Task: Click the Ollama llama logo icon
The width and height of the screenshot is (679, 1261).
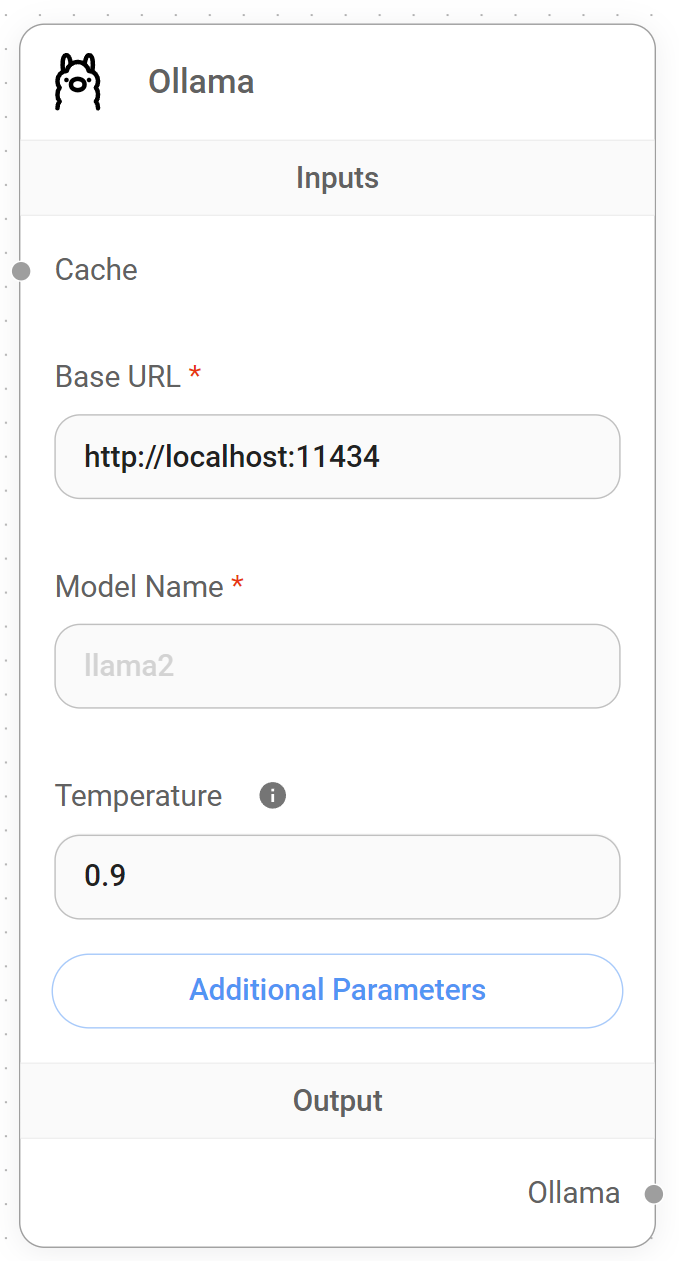Action: tap(77, 82)
